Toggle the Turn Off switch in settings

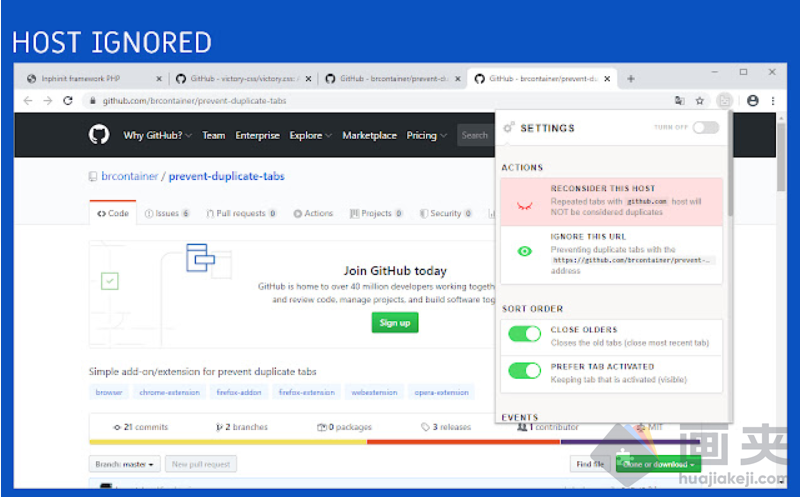point(706,128)
